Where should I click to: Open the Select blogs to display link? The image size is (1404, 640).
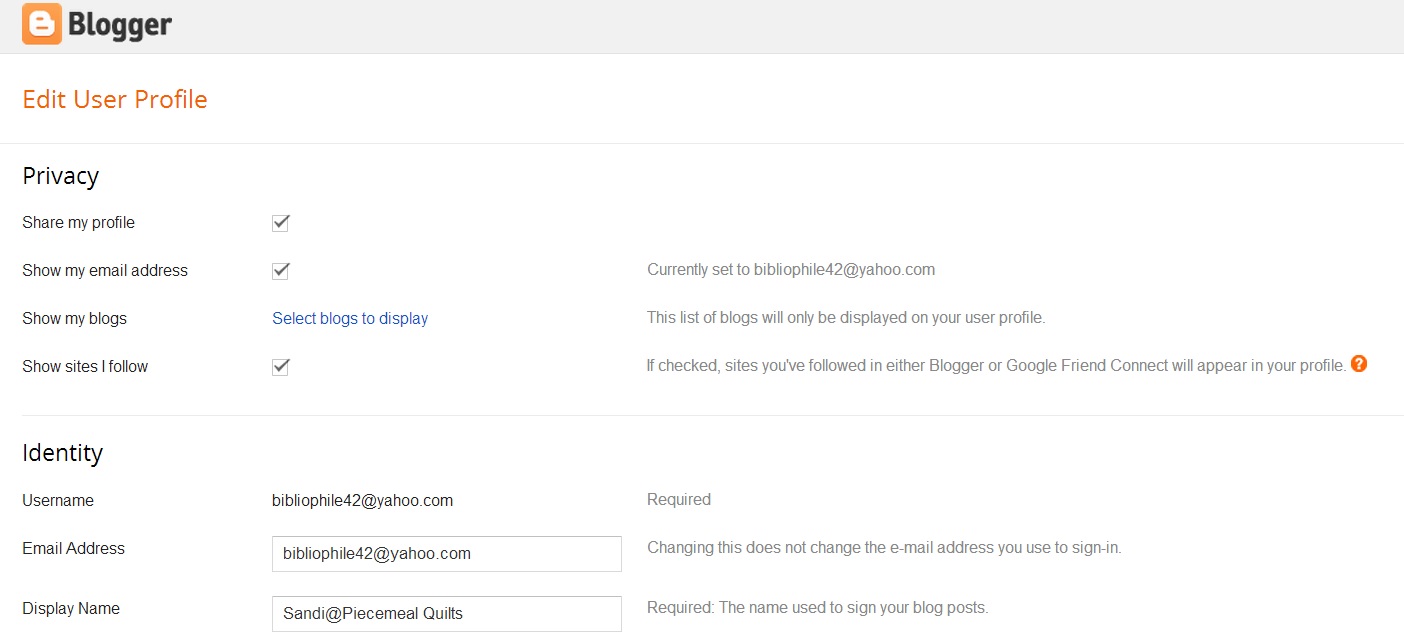click(350, 319)
